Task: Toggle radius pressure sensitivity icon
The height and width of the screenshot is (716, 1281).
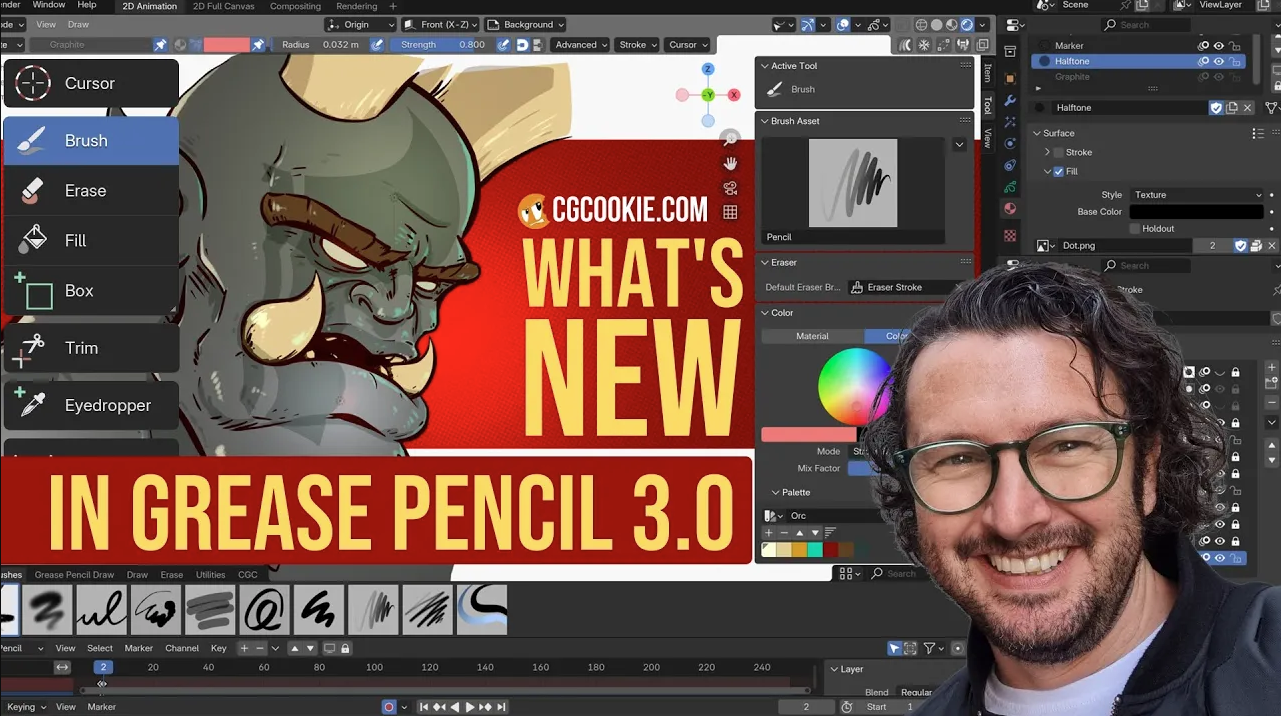Action: coord(377,45)
